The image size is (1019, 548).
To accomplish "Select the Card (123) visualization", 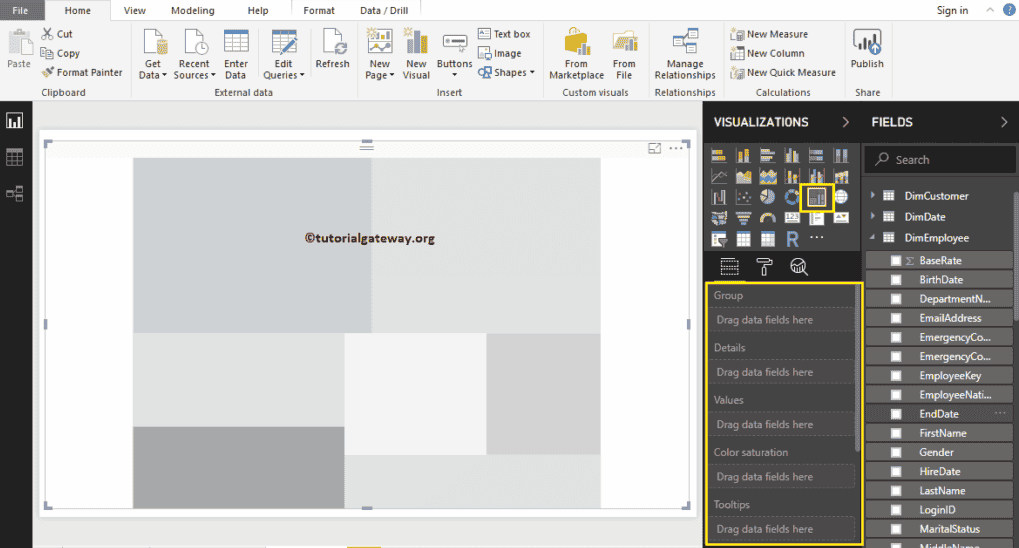I will (x=792, y=218).
